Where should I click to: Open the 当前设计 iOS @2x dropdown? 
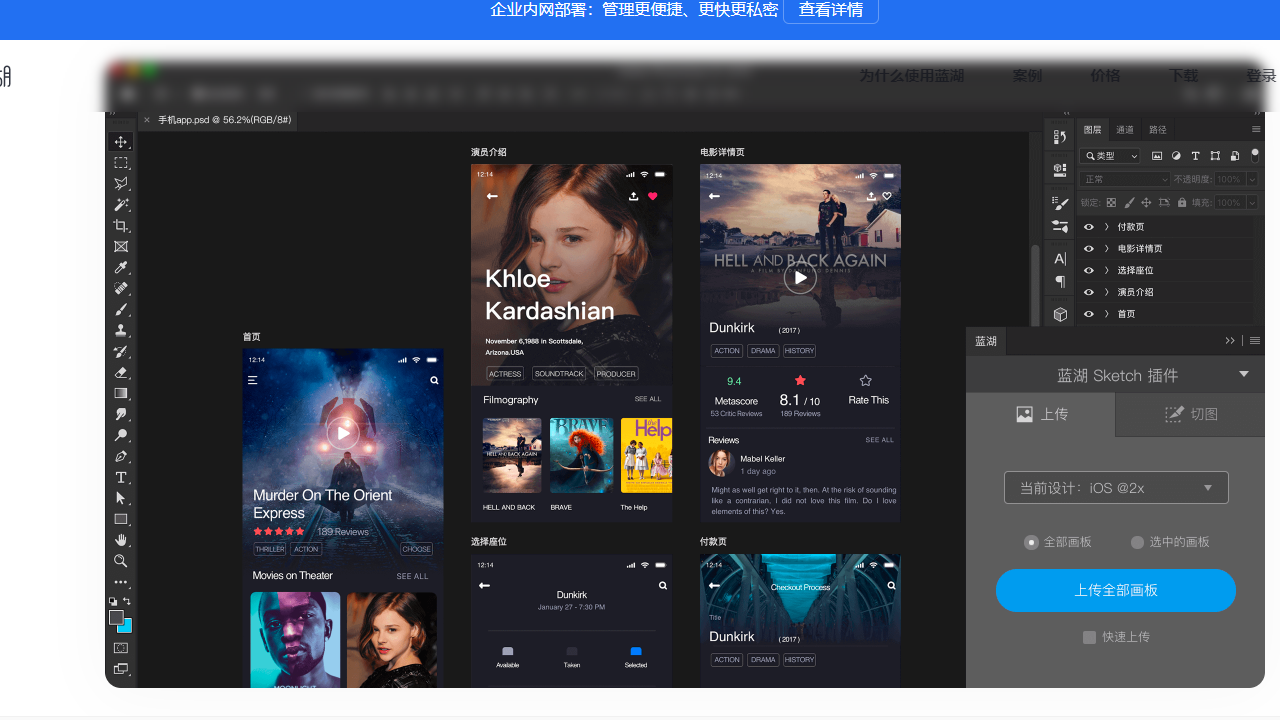[x=1116, y=488]
